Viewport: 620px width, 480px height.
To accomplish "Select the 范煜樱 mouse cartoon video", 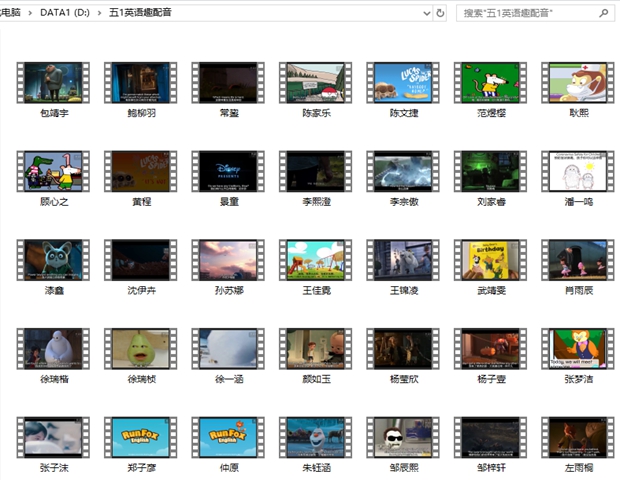I will point(490,83).
